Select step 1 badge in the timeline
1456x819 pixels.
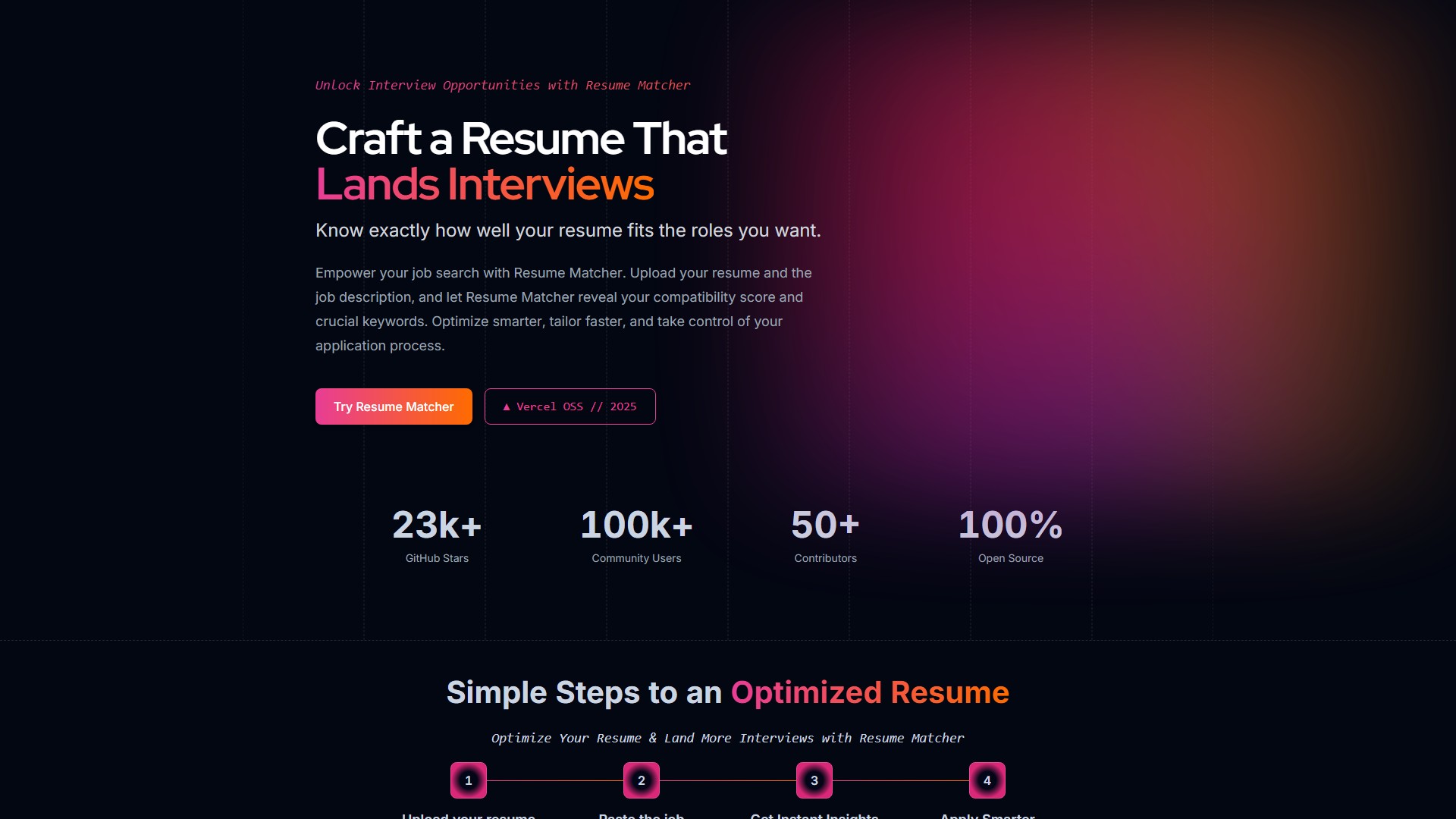(468, 780)
